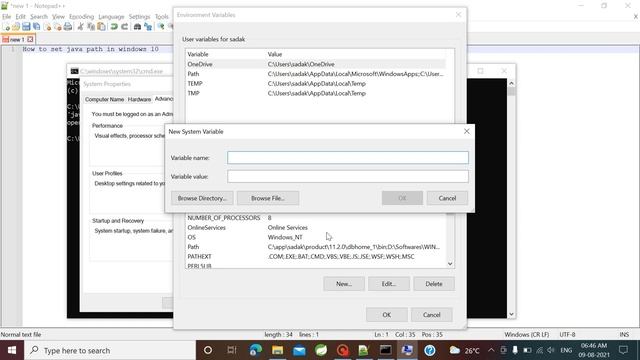Select the PATHEXT system variable row
Viewport: 640px width, 360px height.
click(x=316, y=257)
